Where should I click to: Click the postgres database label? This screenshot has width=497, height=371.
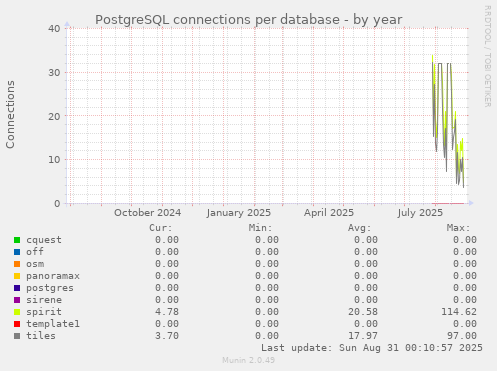[x=50, y=288]
